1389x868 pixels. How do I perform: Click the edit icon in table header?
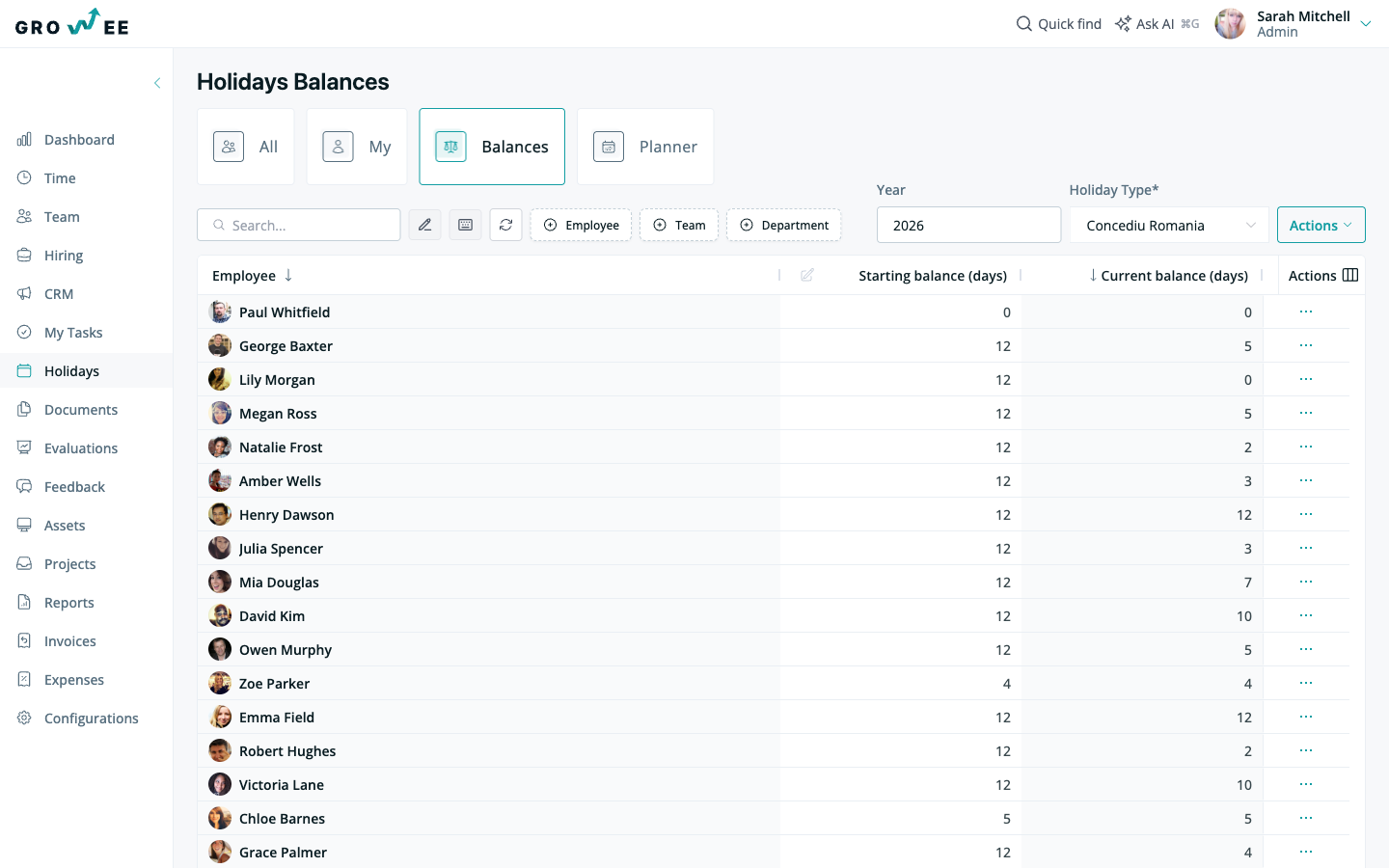(807, 275)
